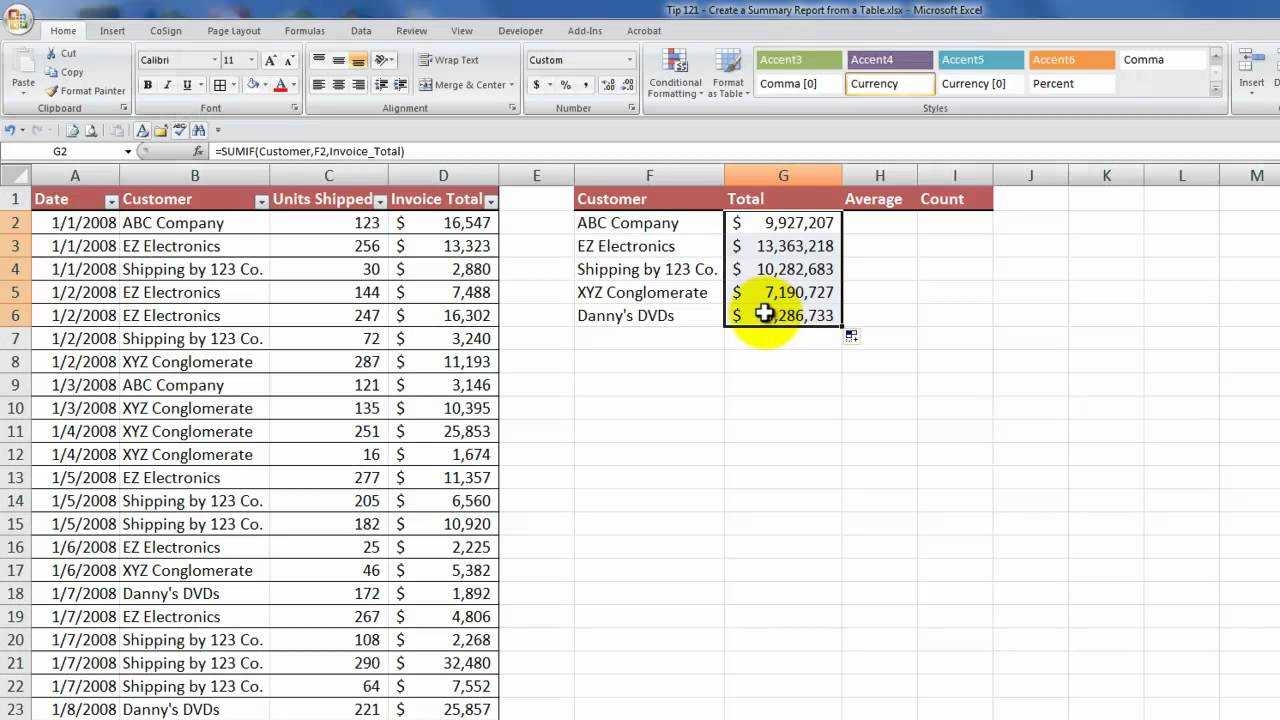Click the Undo icon

coord(10,131)
